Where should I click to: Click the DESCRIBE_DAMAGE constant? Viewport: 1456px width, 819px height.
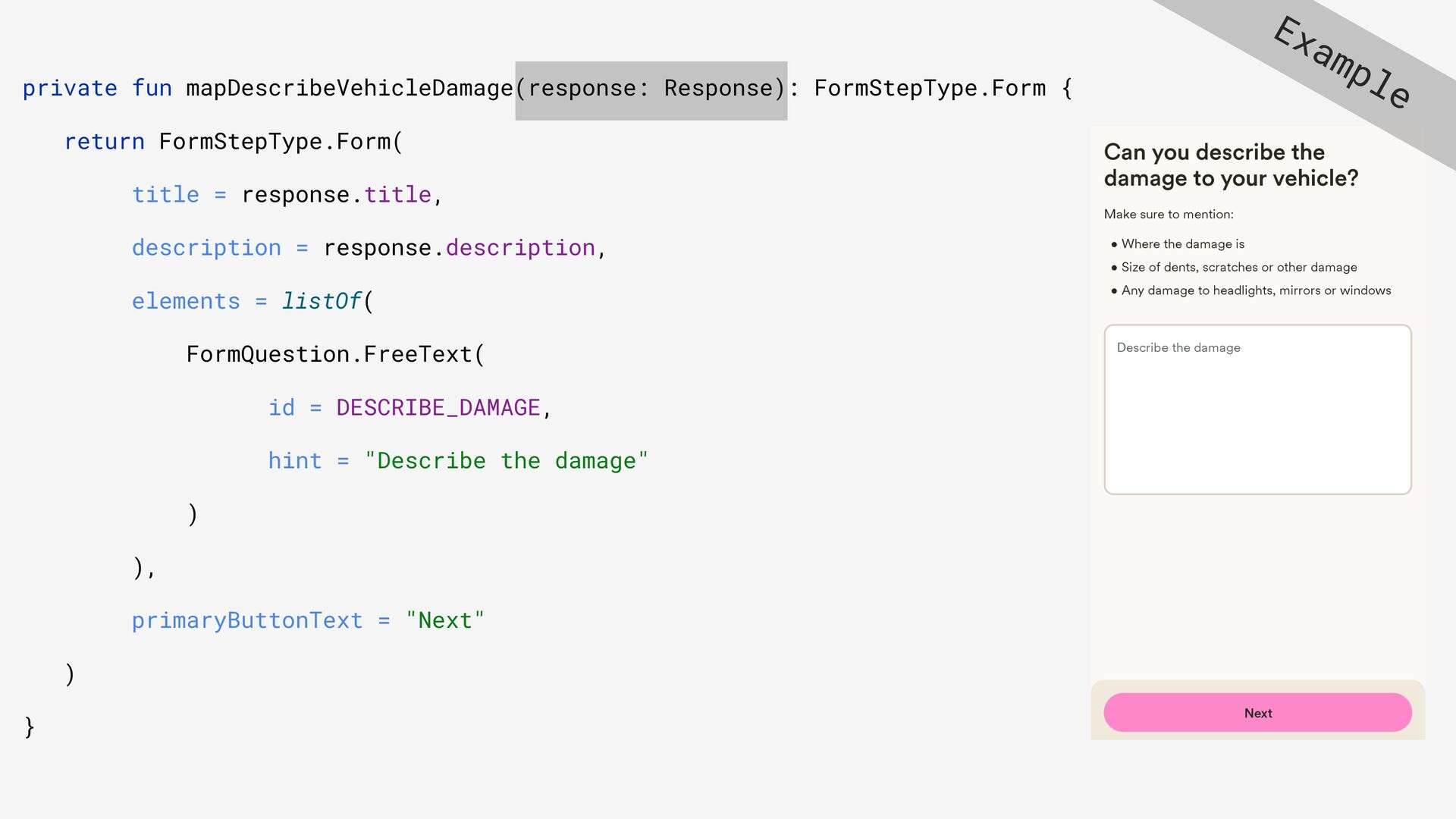pyautogui.click(x=438, y=408)
